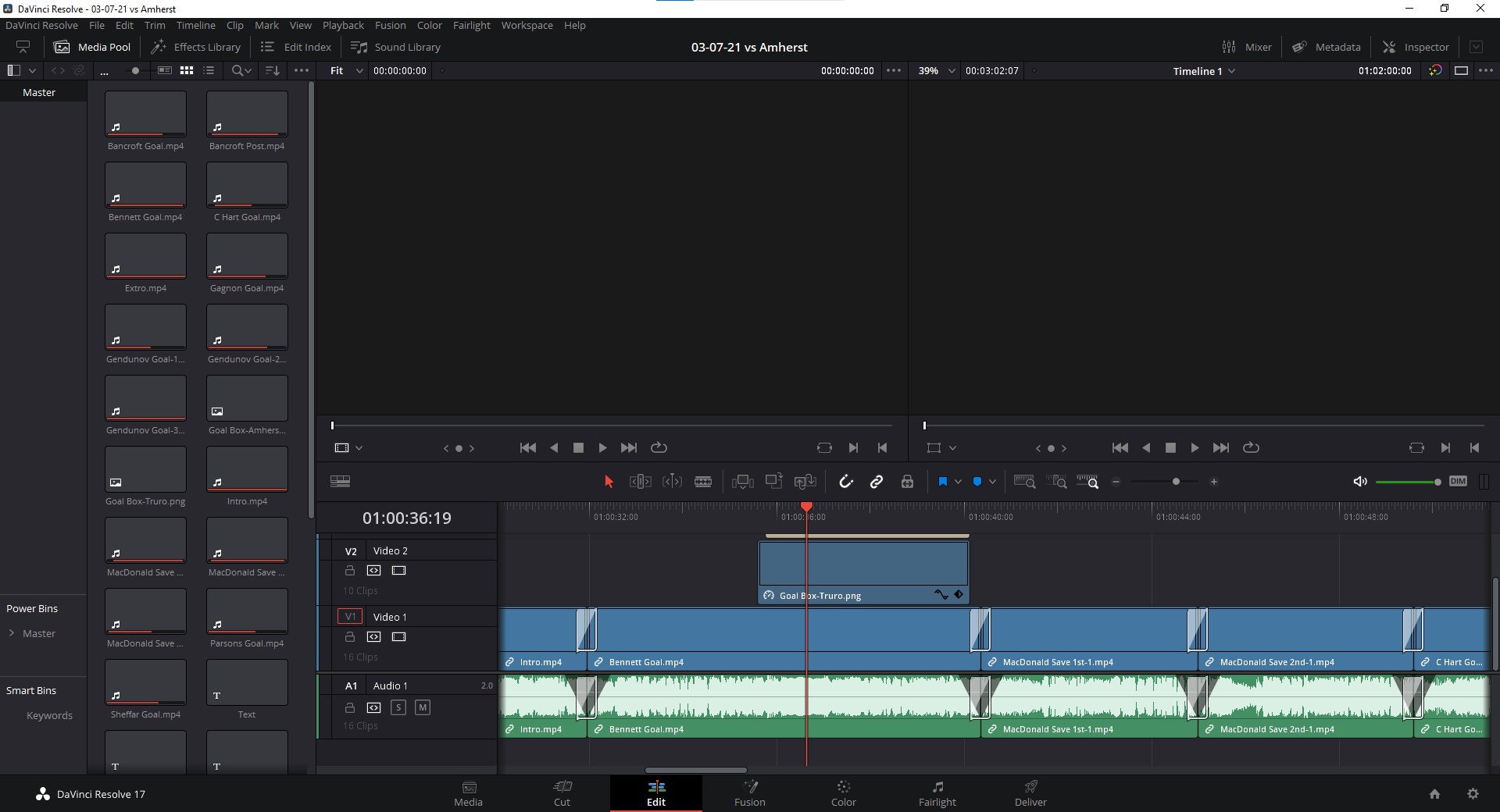The image size is (1500, 812).
Task: Open the marker color dropdown arrow
Action: tap(992, 482)
